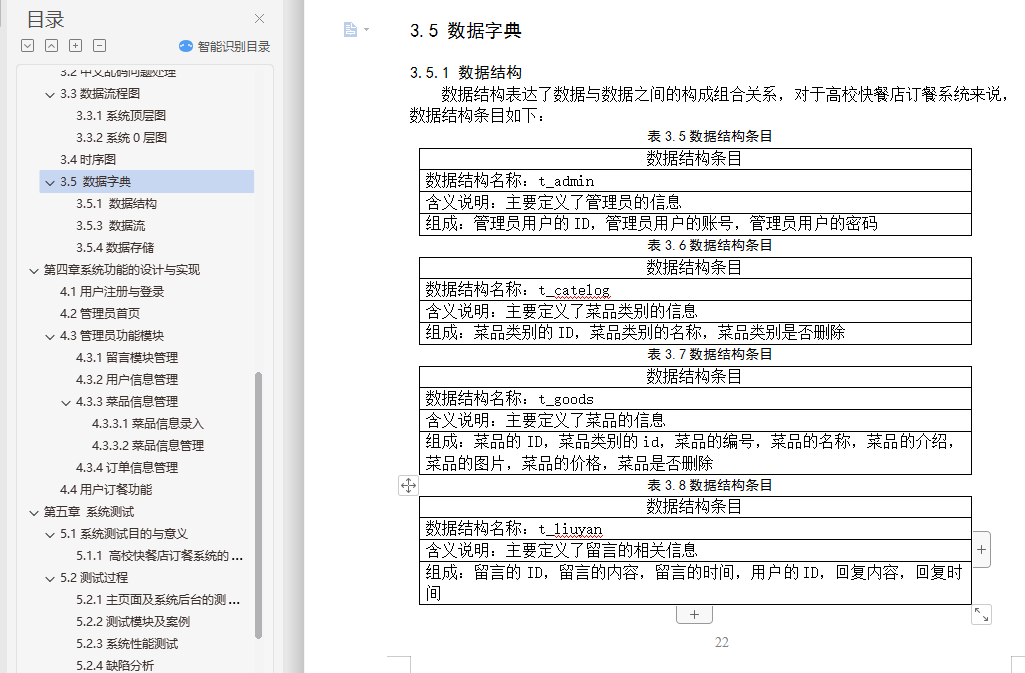Go to 3.4 时序图 heading

tap(88, 159)
